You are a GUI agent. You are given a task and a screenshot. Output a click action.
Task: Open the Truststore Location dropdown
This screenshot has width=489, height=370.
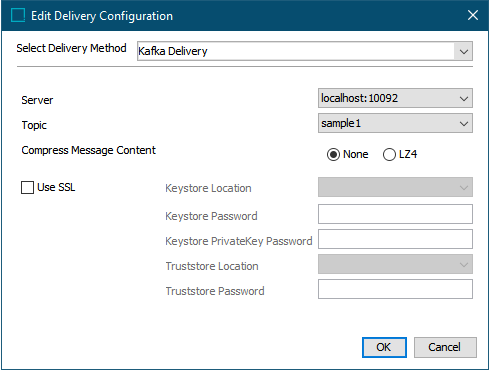tap(395, 264)
